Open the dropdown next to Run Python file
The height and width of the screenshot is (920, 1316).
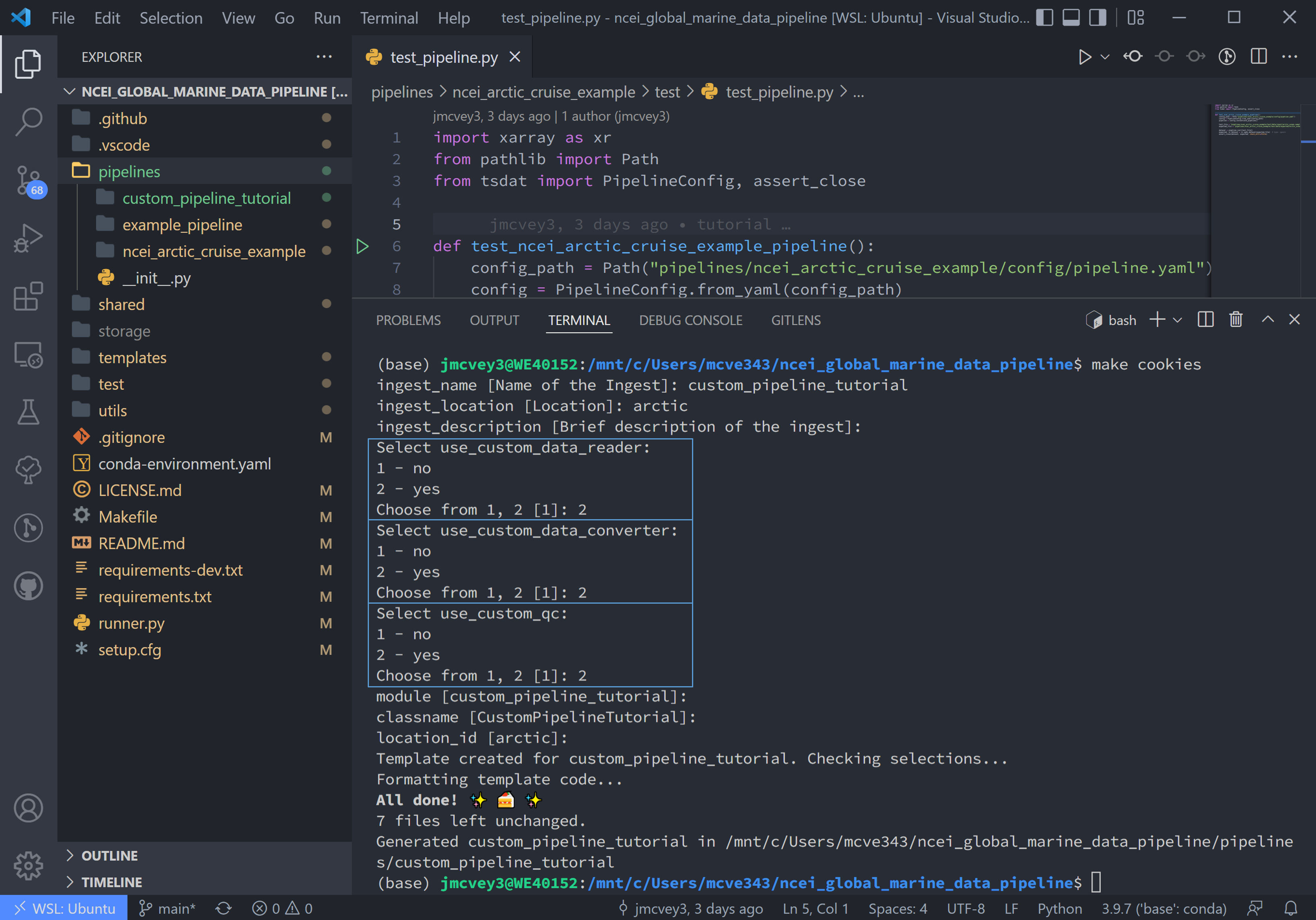click(x=1105, y=57)
